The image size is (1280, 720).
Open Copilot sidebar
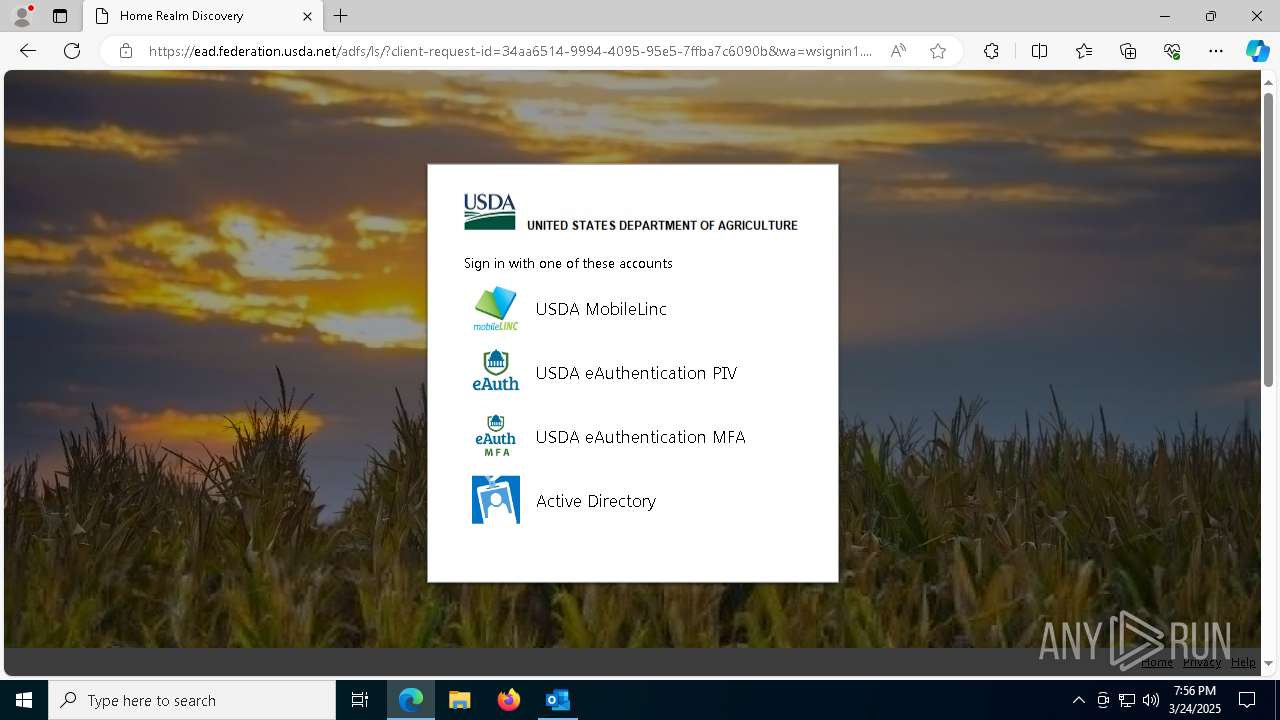(x=1257, y=51)
